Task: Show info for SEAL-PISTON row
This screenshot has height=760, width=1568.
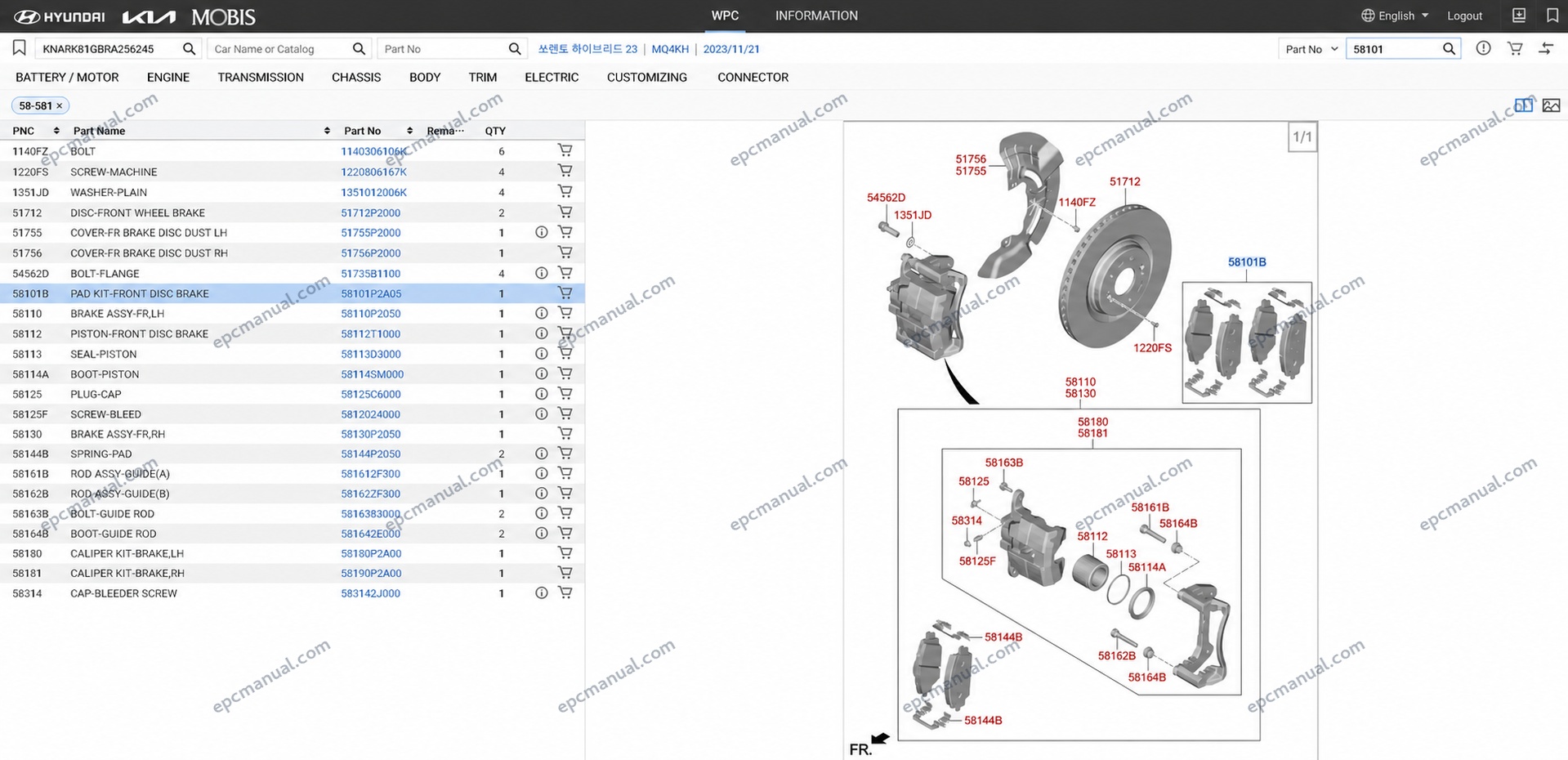Action: pos(541,354)
